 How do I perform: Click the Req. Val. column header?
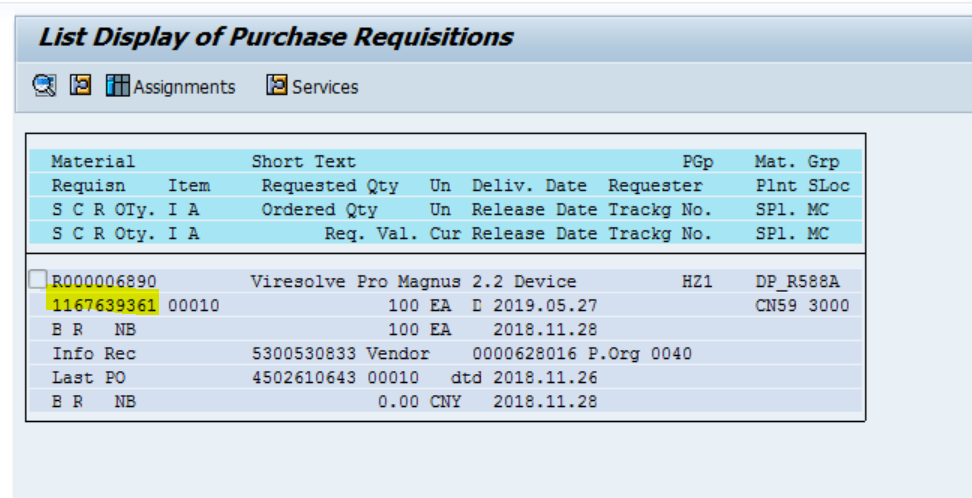pos(371,234)
